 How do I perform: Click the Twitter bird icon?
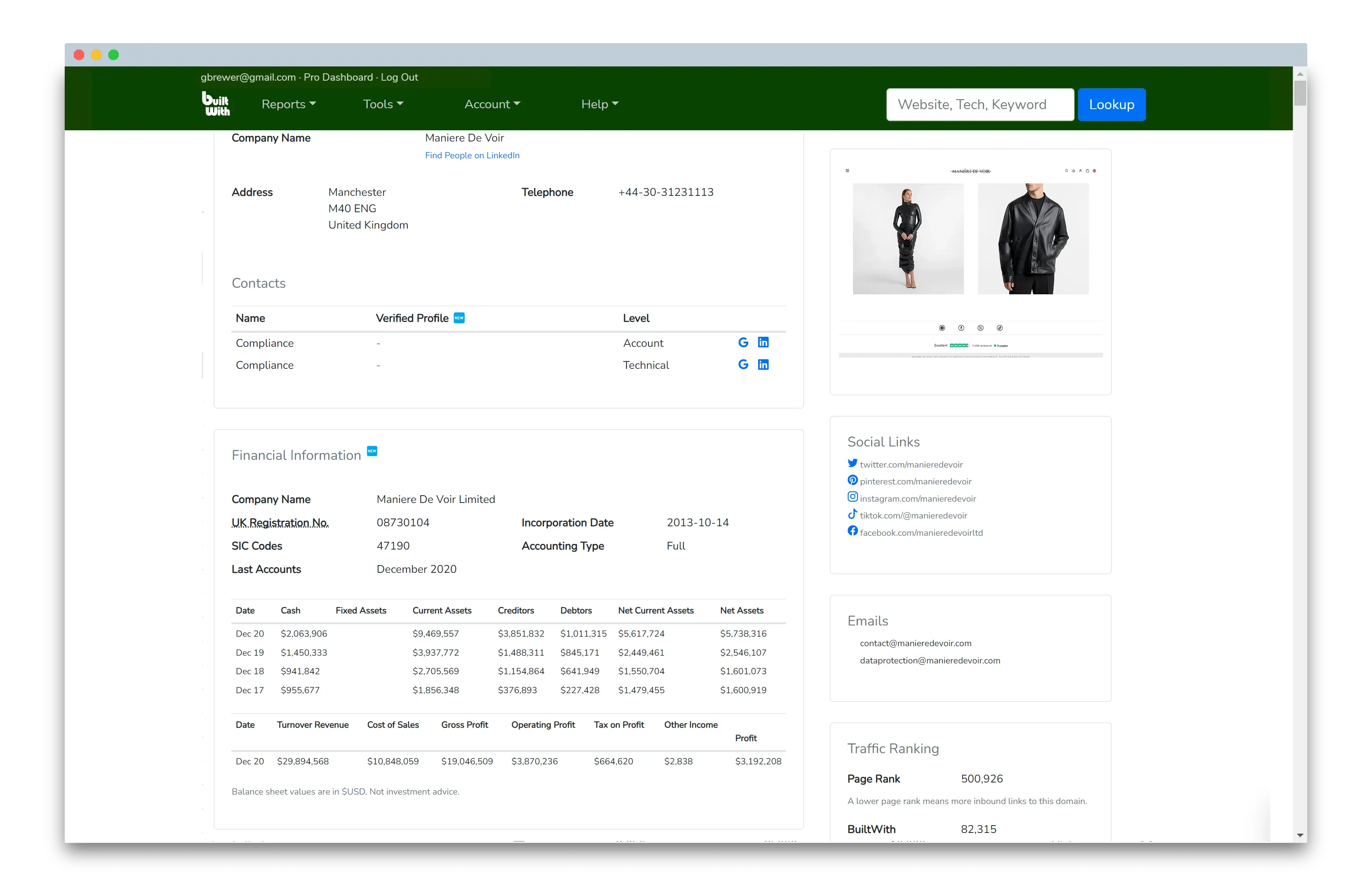(x=852, y=463)
